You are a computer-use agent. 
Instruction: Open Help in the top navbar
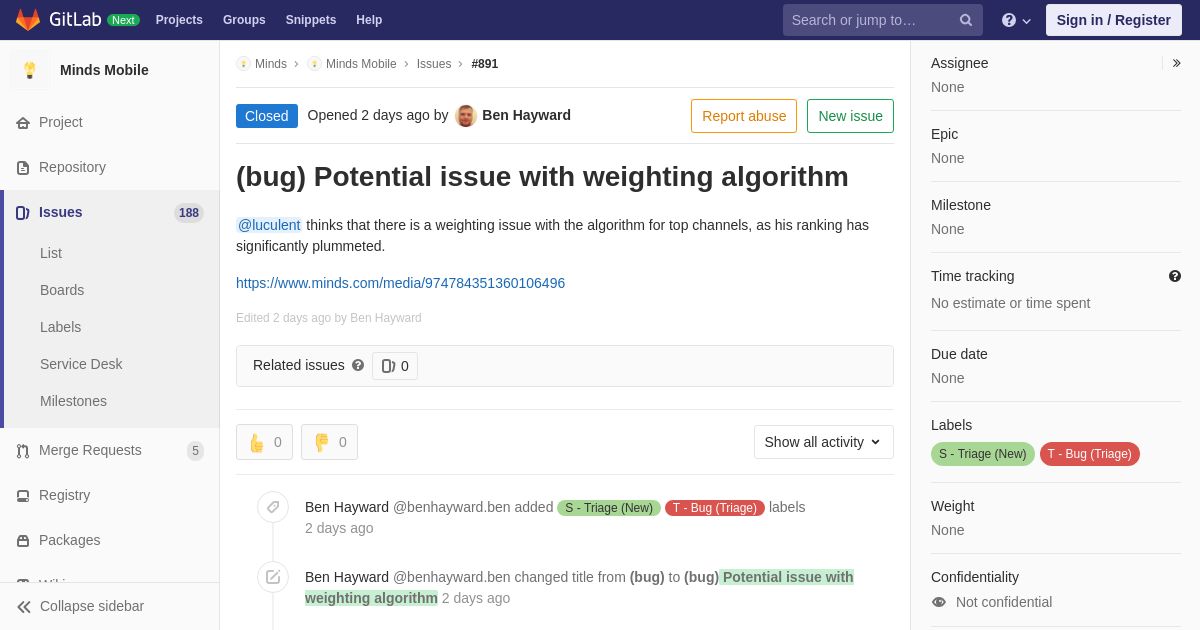(369, 20)
